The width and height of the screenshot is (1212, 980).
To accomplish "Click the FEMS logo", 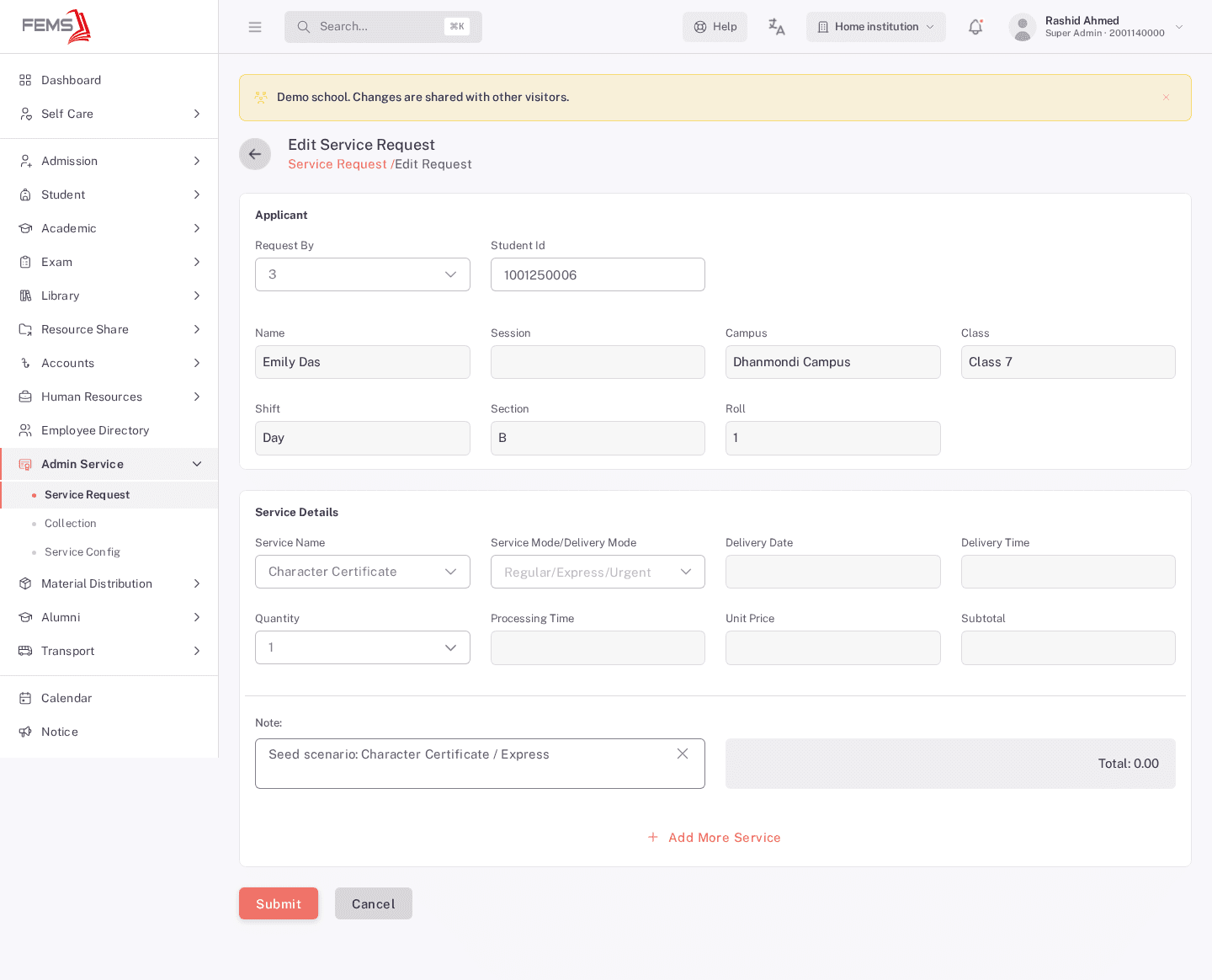I will click(56, 26).
